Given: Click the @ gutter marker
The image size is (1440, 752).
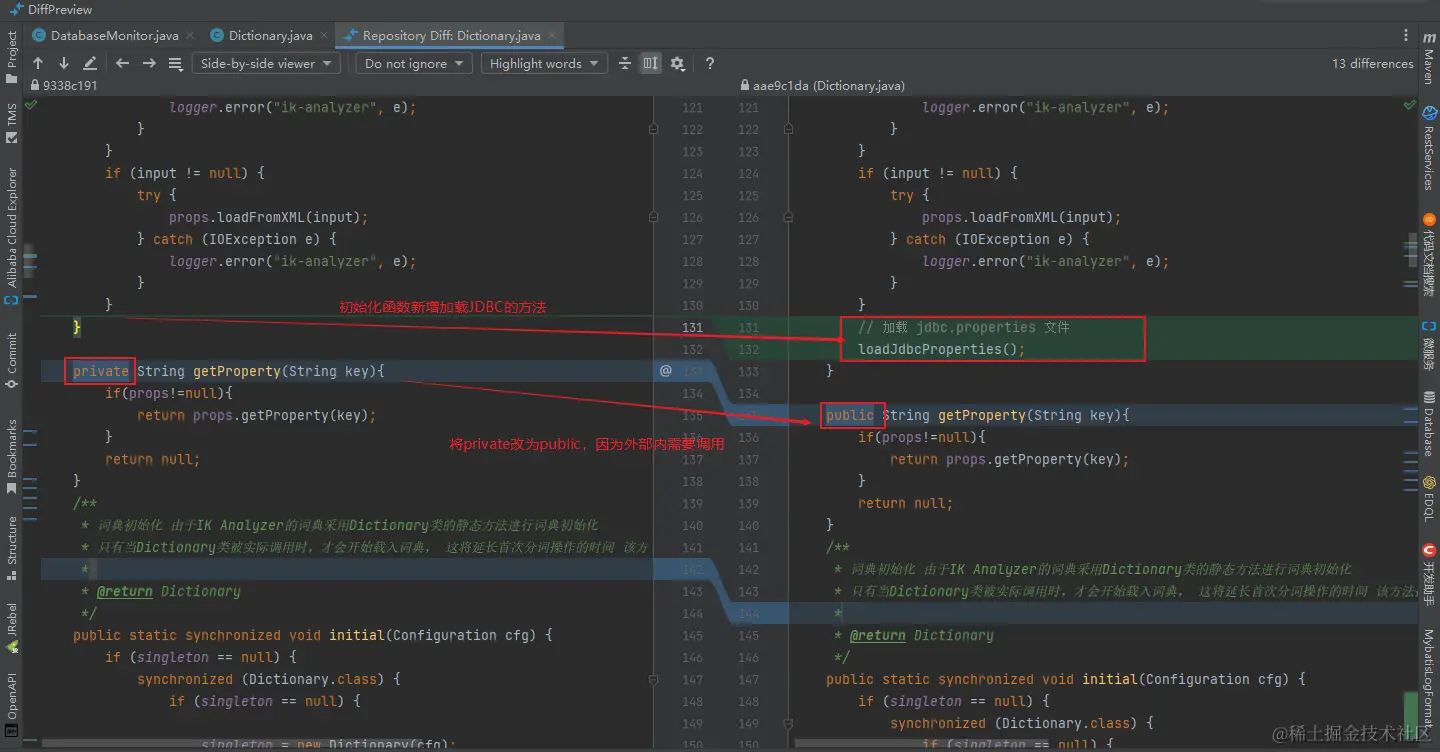Looking at the screenshot, I should pos(666,371).
